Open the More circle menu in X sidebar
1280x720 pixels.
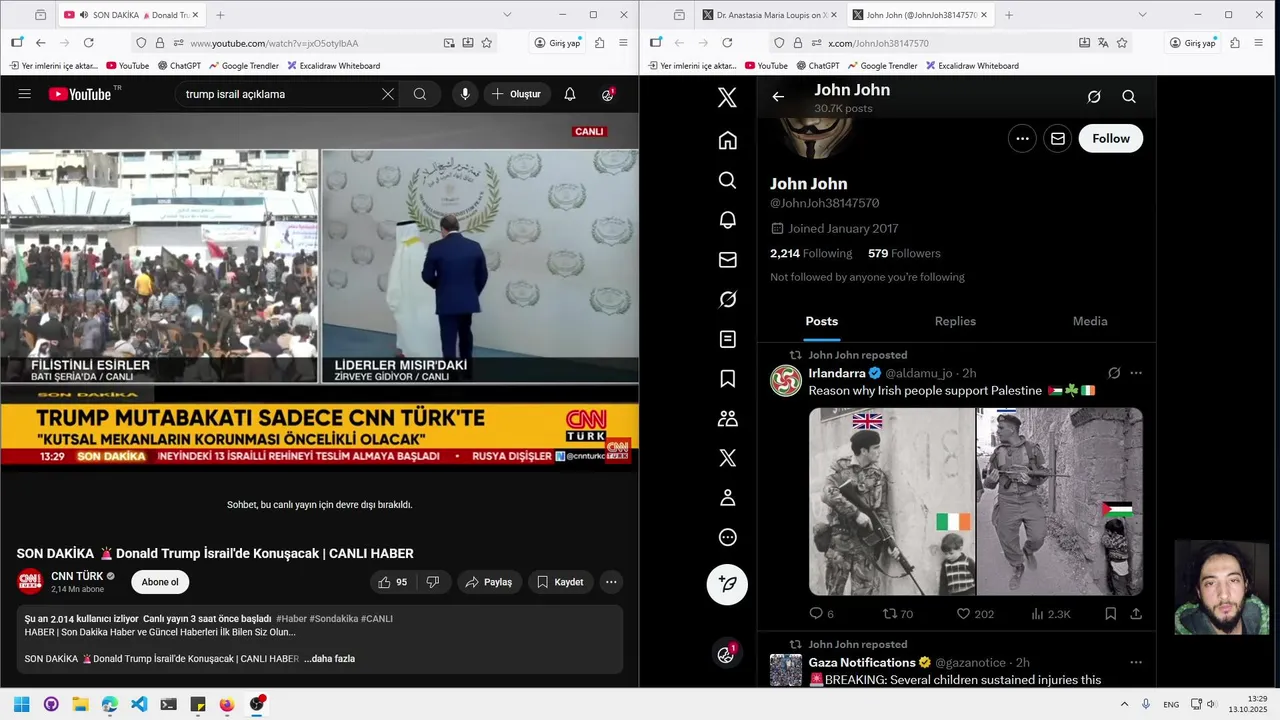pos(727,537)
